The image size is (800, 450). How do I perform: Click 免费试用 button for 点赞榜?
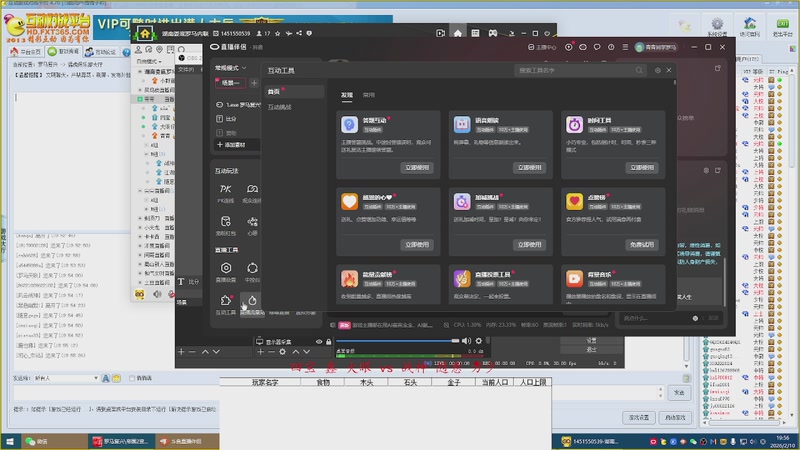(x=642, y=244)
